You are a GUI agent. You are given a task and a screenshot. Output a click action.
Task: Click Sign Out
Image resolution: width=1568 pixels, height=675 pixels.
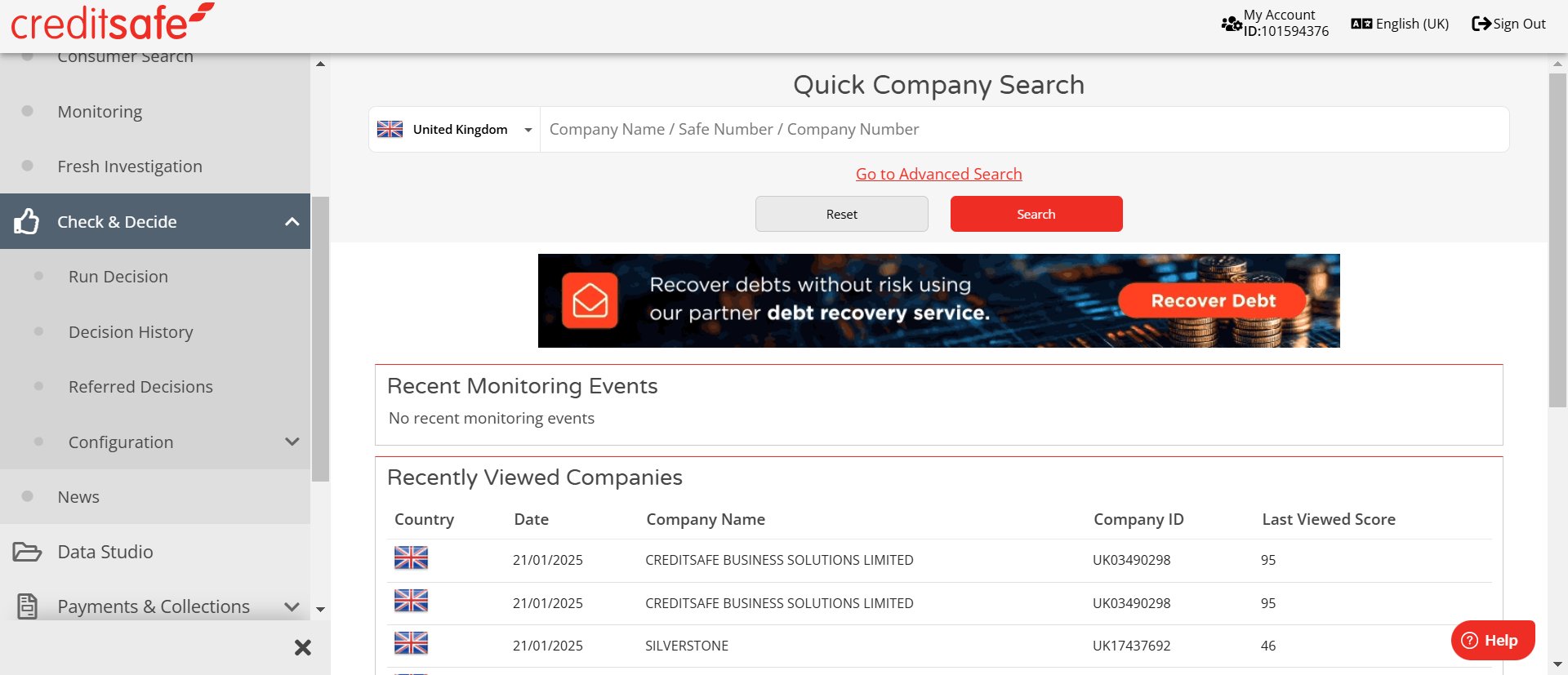(1519, 24)
